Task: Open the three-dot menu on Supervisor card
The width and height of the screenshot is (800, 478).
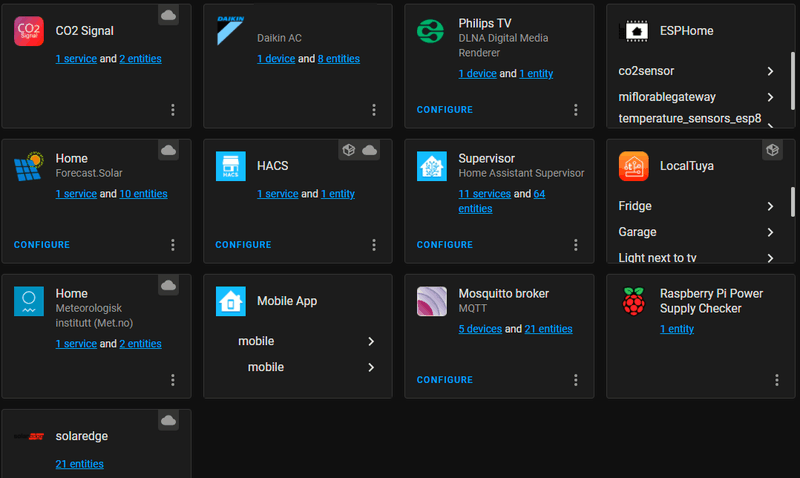Action: pyautogui.click(x=576, y=245)
